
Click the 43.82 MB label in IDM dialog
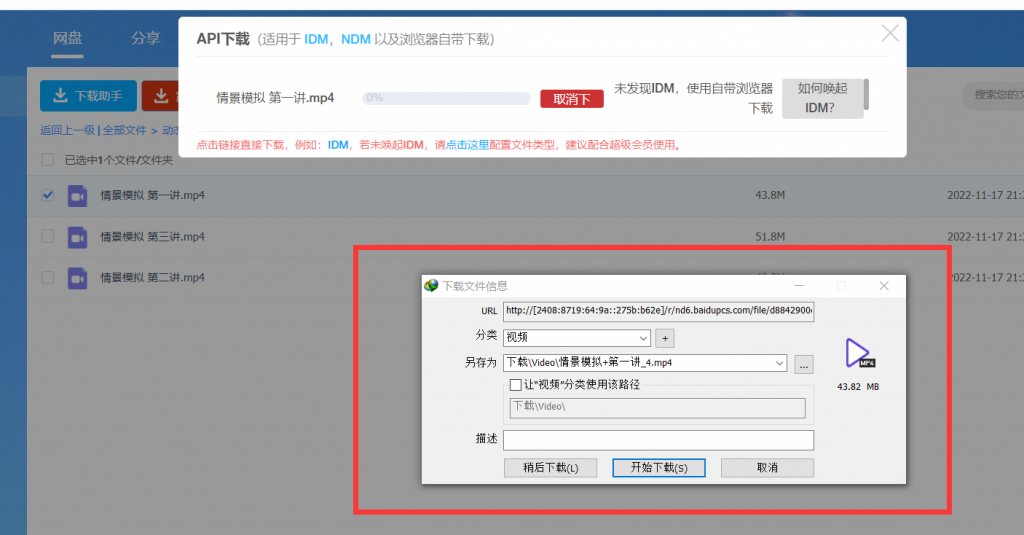tap(858, 387)
